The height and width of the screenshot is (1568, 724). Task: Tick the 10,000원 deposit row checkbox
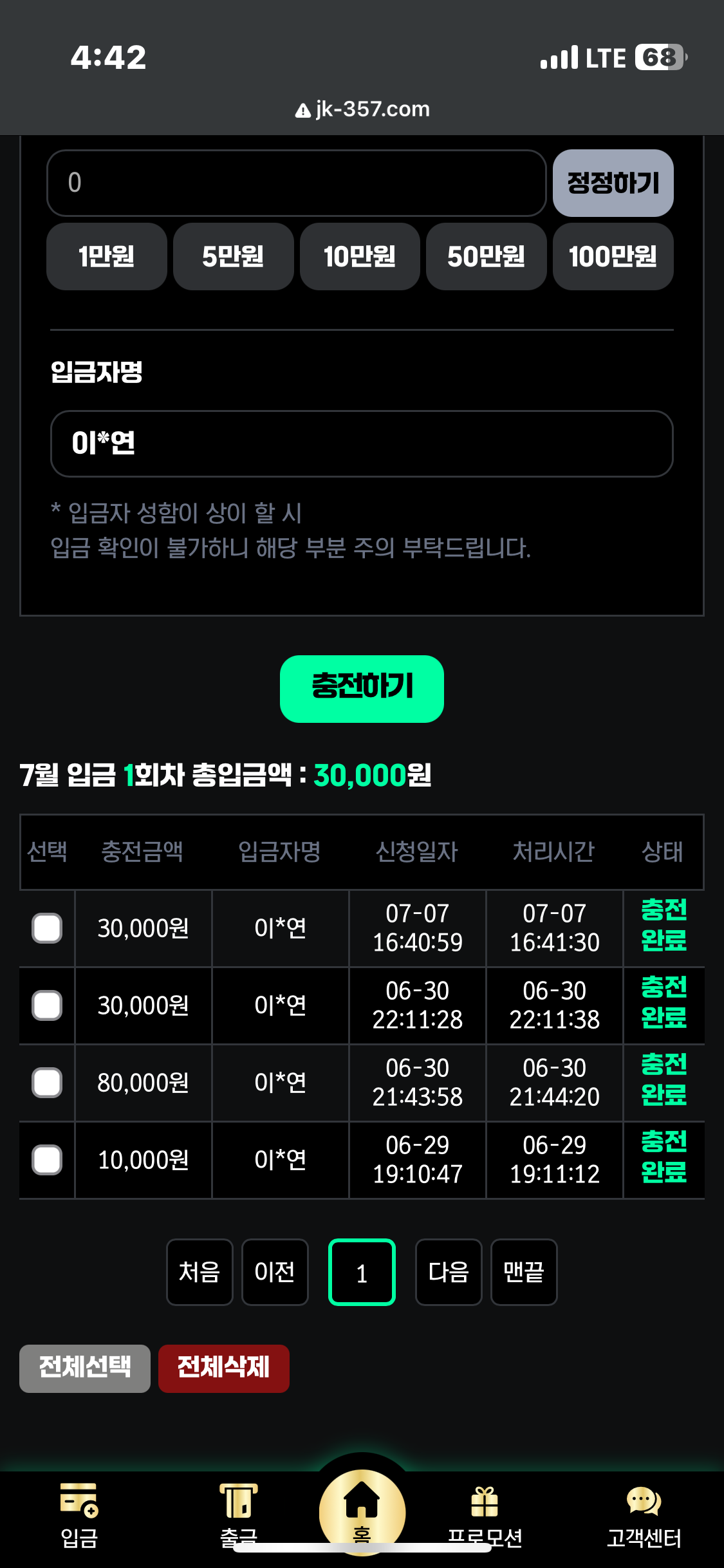point(47,1160)
